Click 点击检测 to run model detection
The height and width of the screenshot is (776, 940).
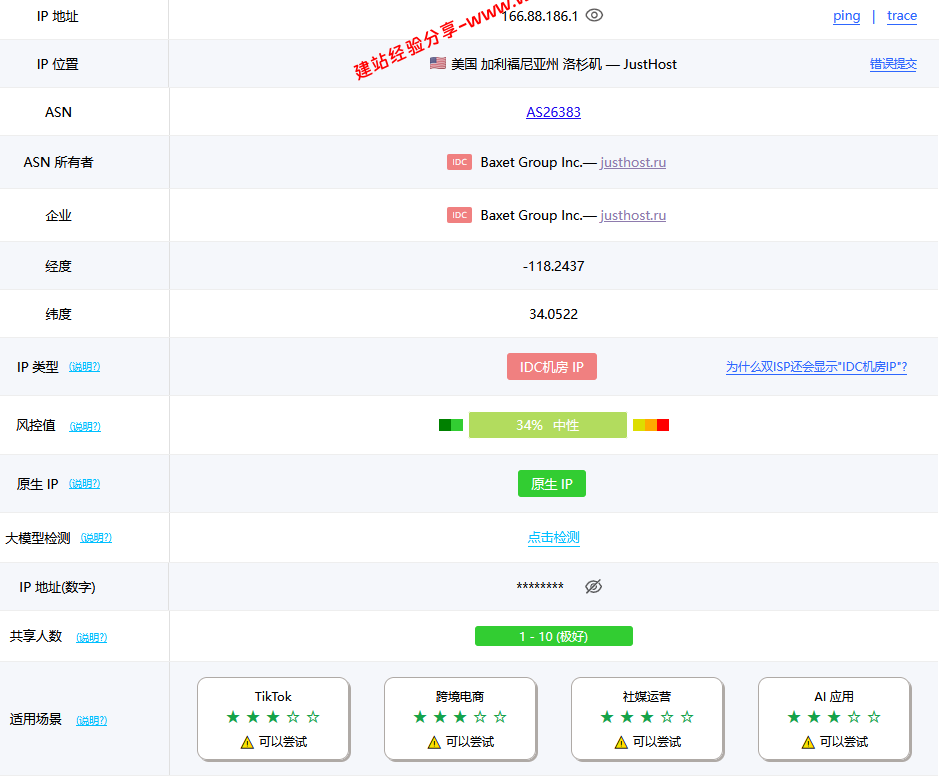(x=553, y=537)
